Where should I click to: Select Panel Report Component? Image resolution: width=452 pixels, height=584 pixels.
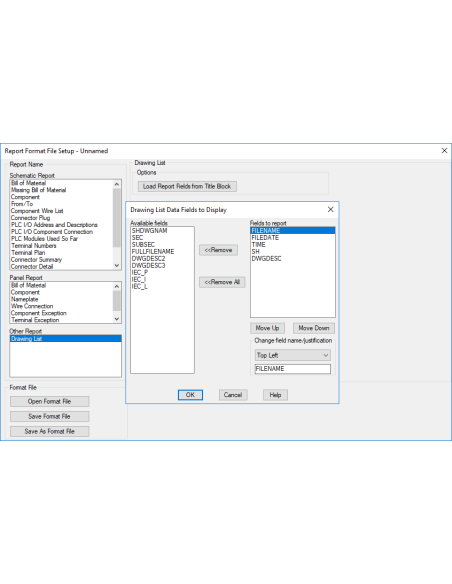61,292
